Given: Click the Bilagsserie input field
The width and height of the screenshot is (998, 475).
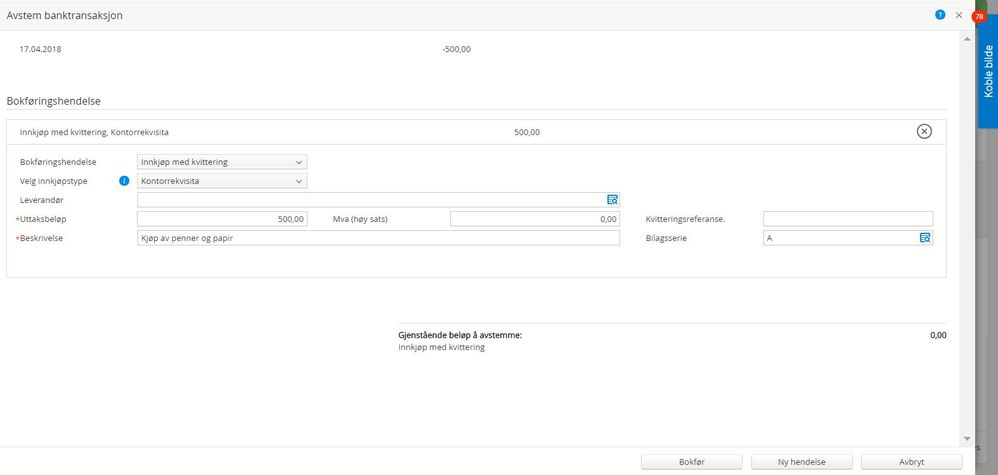Looking at the screenshot, I should [x=848, y=238].
